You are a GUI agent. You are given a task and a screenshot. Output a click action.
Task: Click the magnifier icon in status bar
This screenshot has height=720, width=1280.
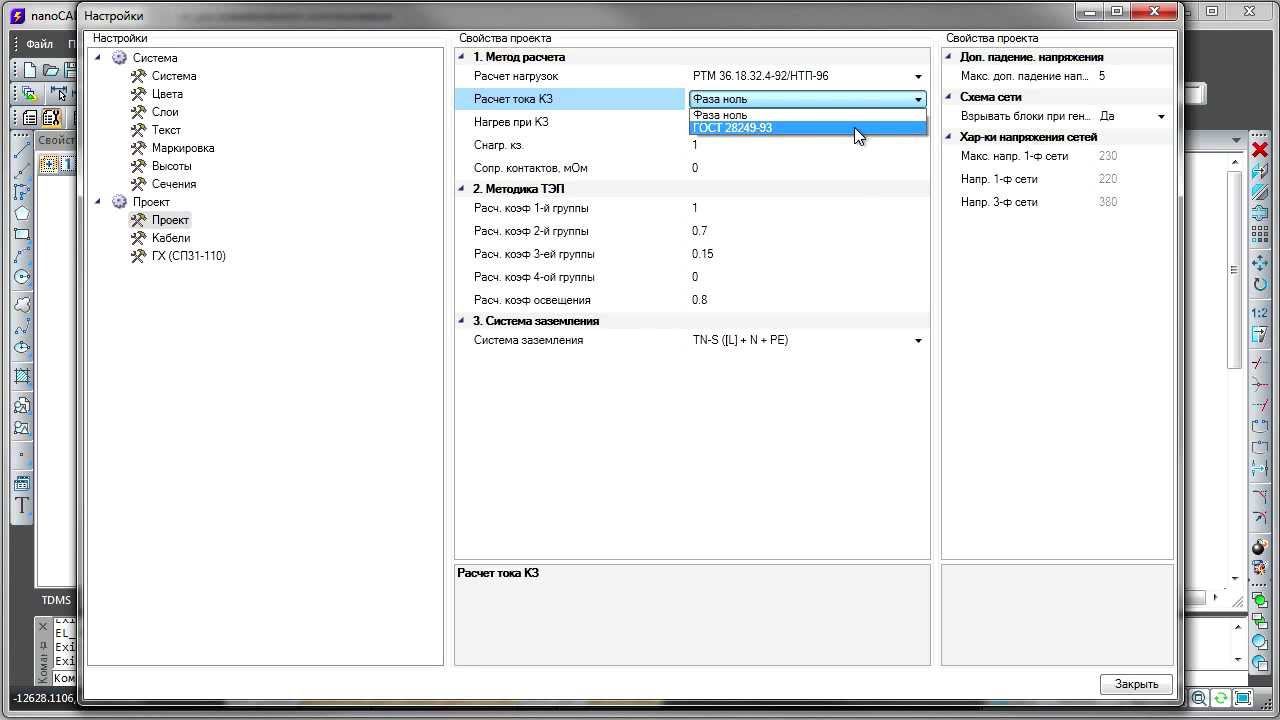[x=1199, y=698]
